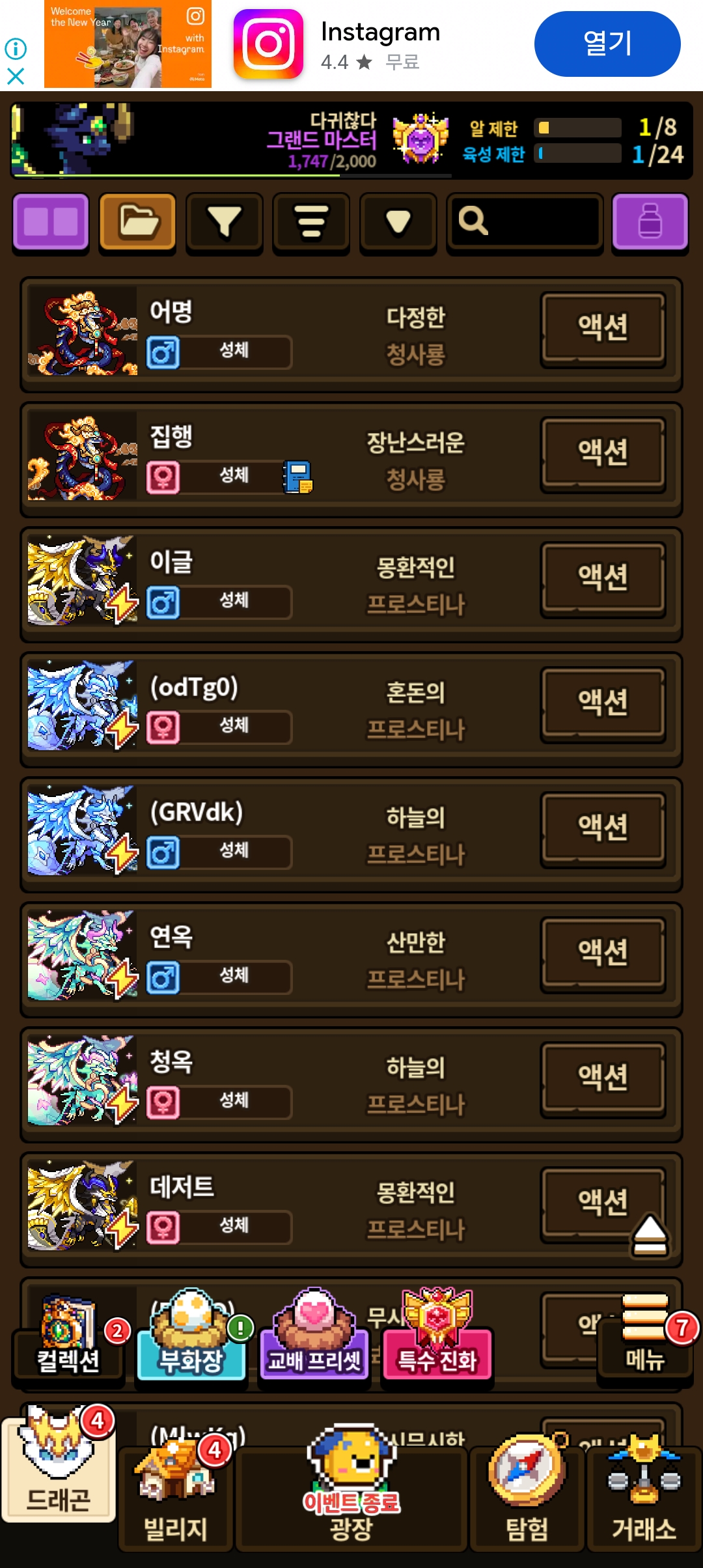Open the 부화장 hatchery egg nest
Image resolution: width=703 pixels, height=1568 pixels.
click(192, 1334)
